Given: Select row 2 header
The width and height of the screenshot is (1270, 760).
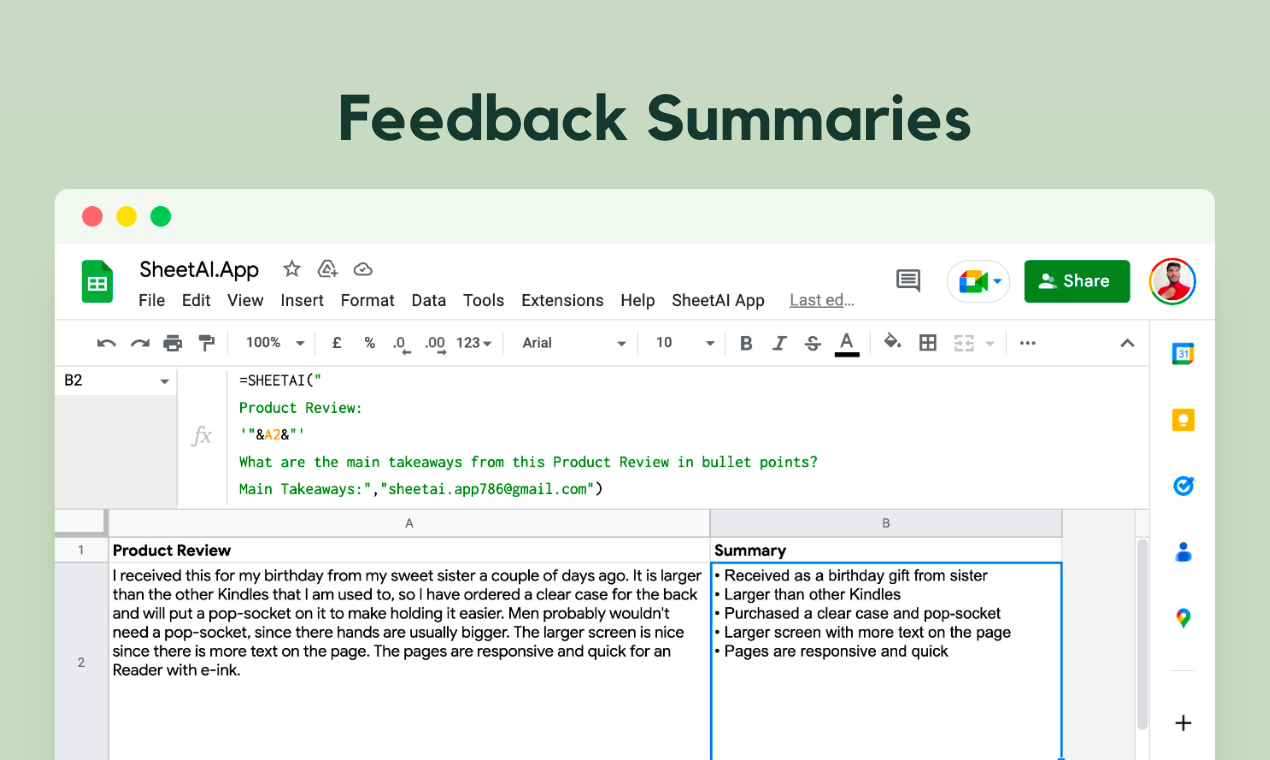Looking at the screenshot, I should [x=81, y=662].
